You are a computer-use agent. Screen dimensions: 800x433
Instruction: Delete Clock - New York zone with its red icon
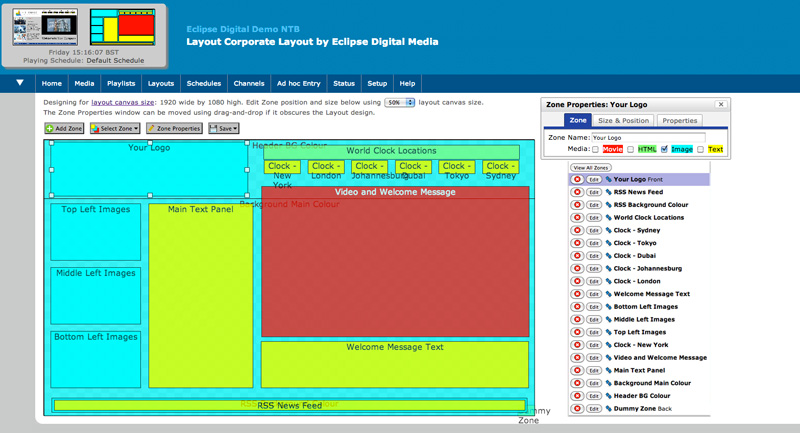pyautogui.click(x=577, y=345)
